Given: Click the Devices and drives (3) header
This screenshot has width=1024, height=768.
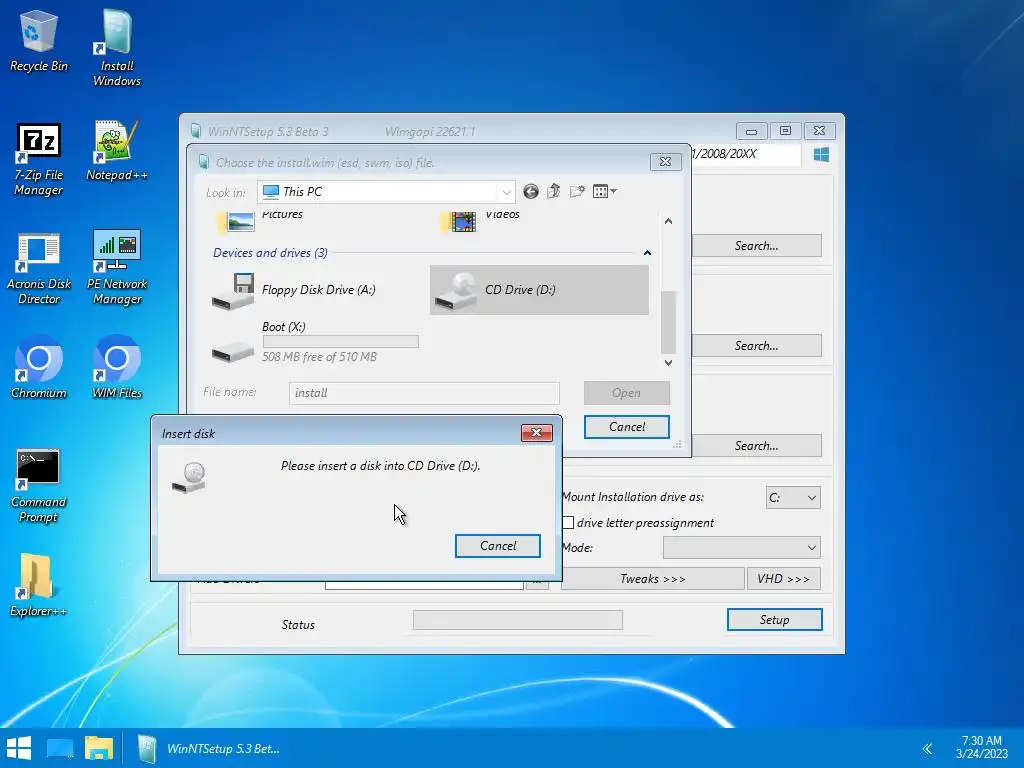Looking at the screenshot, I should pos(270,253).
